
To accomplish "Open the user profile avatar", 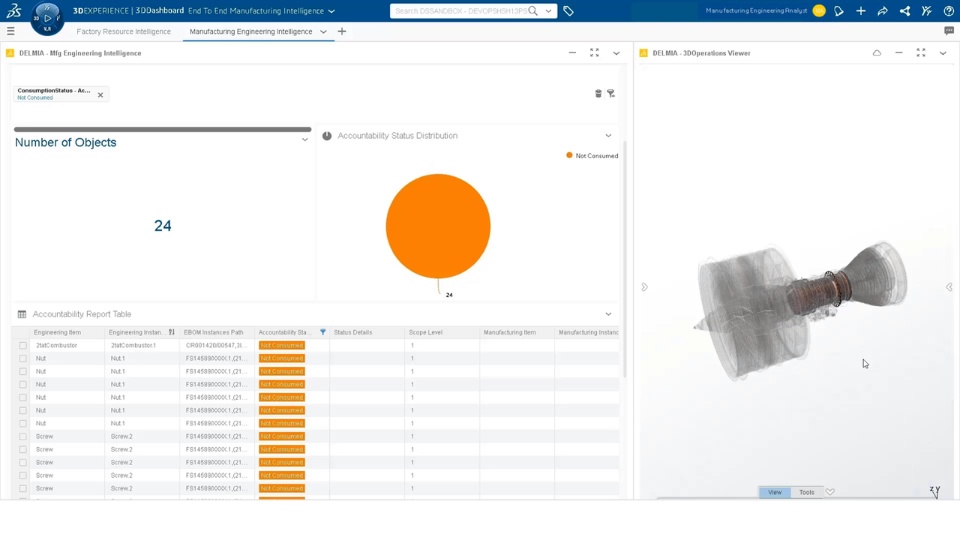I will 819,11.
